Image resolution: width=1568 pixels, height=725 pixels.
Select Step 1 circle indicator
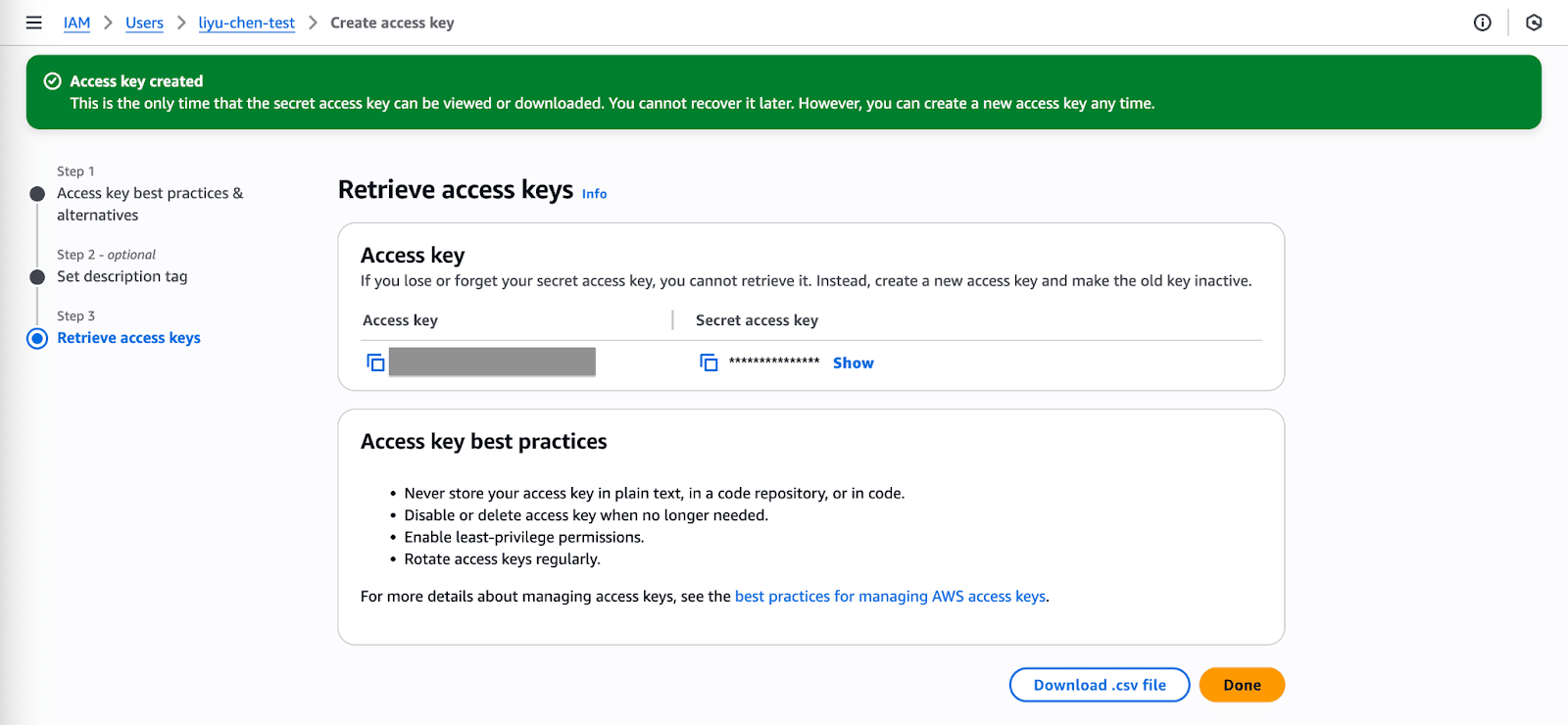[x=37, y=194]
